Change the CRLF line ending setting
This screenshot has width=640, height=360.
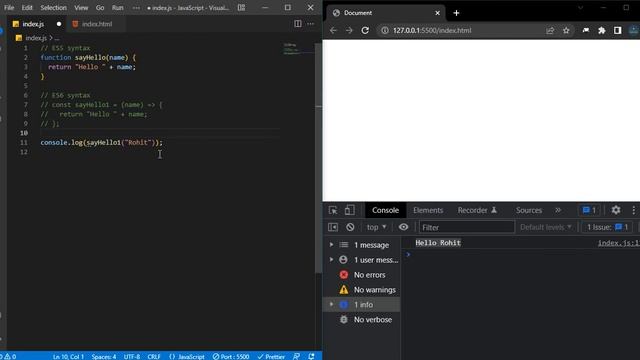pos(154,356)
